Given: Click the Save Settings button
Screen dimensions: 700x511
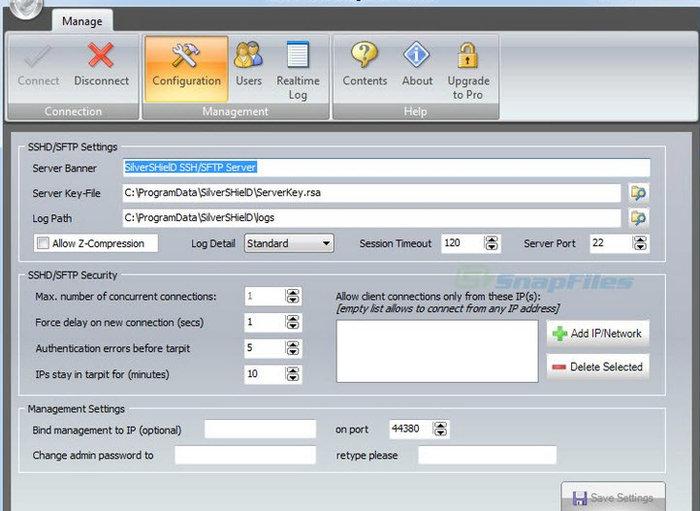Looking at the screenshot, I should (613, 497).
